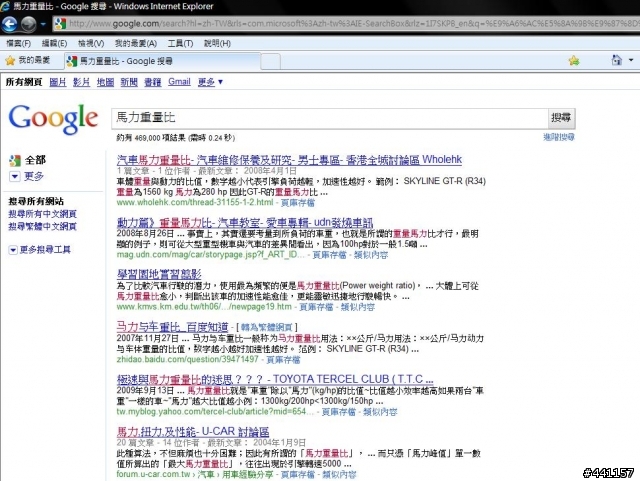The image size is (640, 481).
Task: Open the 學習園地實習剪影 result
Action: 159,274
